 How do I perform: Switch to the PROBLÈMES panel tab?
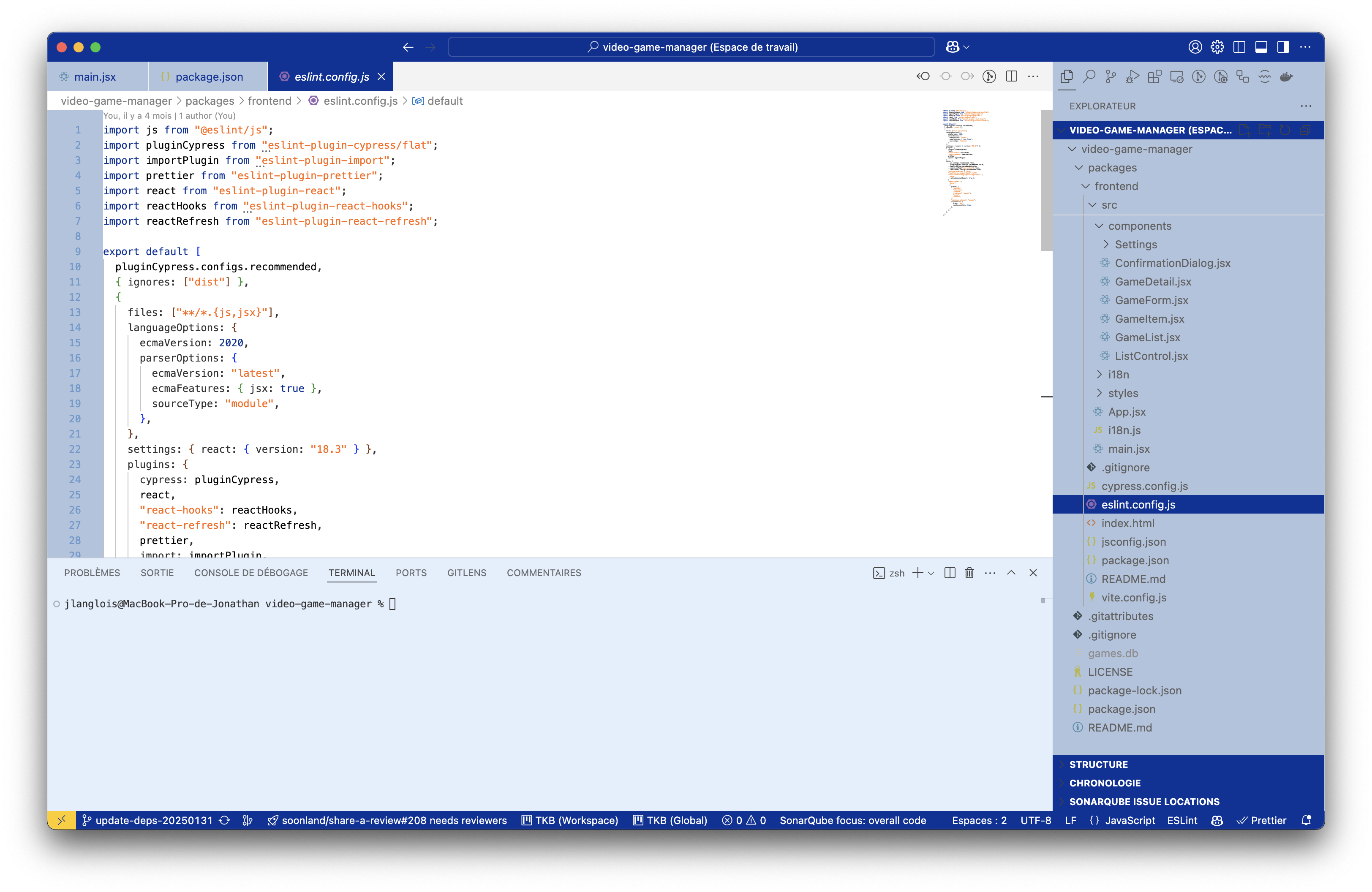92,573
